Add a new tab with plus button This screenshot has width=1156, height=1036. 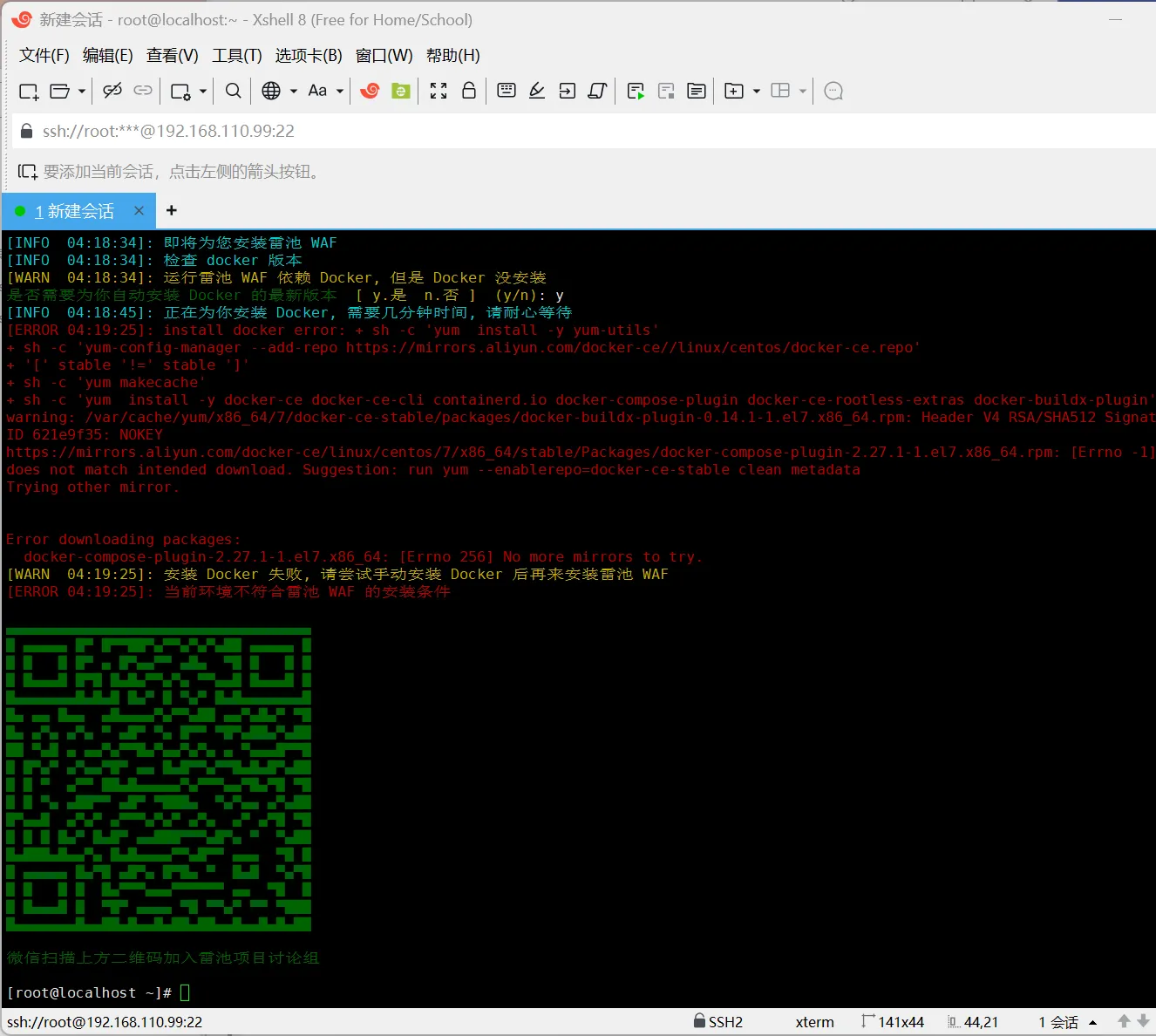pyautogui.click(x=172, y=210)
